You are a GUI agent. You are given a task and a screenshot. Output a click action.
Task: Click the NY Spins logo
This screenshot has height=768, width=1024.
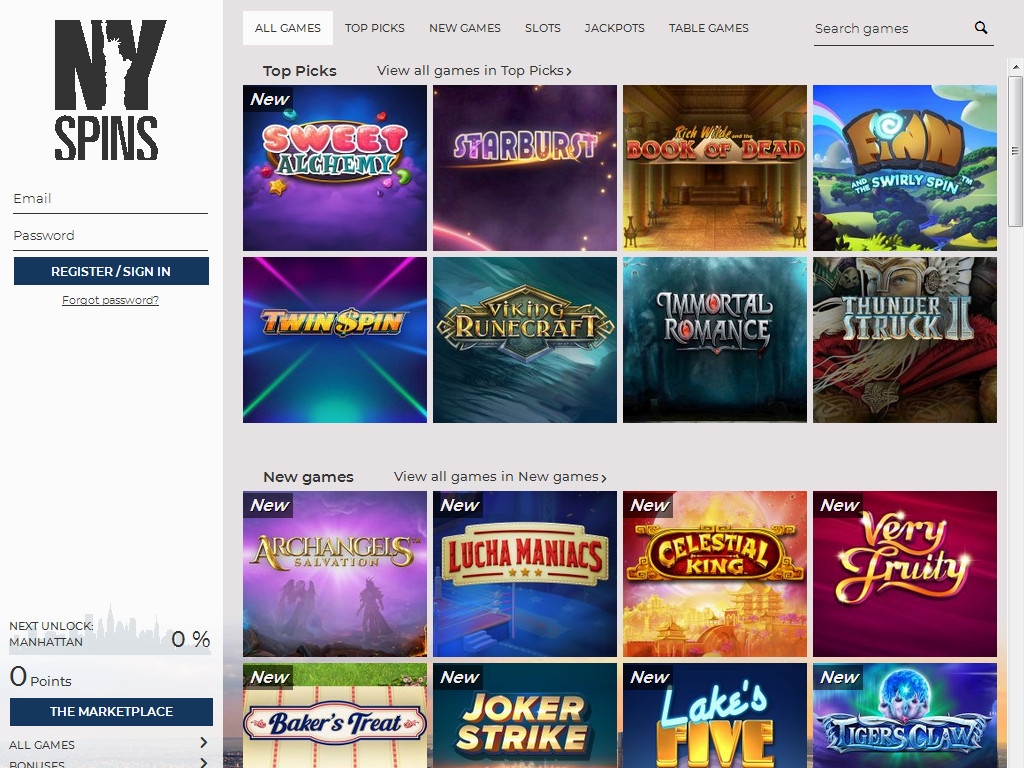107,90
